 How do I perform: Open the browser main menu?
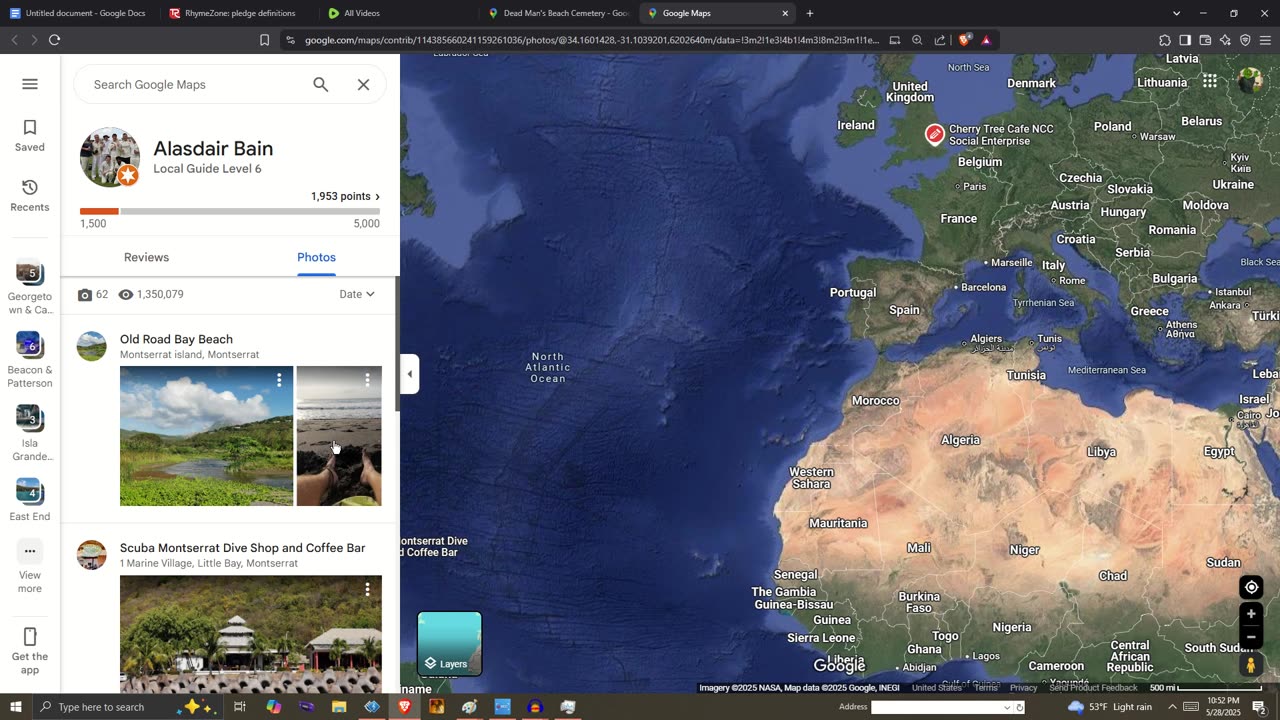pos(1265,40)
